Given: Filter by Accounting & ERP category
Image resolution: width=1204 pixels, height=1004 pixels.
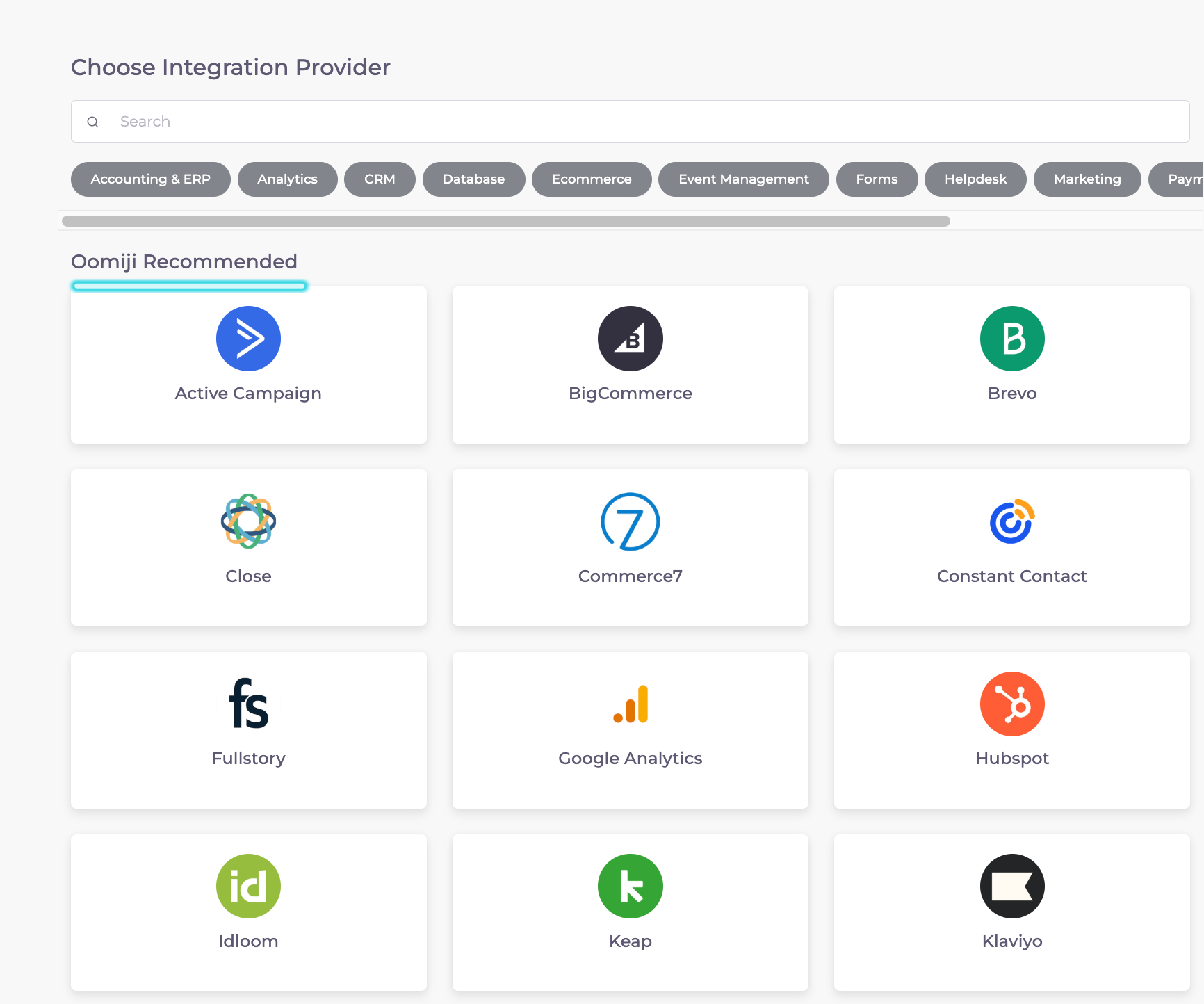Looking at the screenshot, I should click(x=151, y=179).
